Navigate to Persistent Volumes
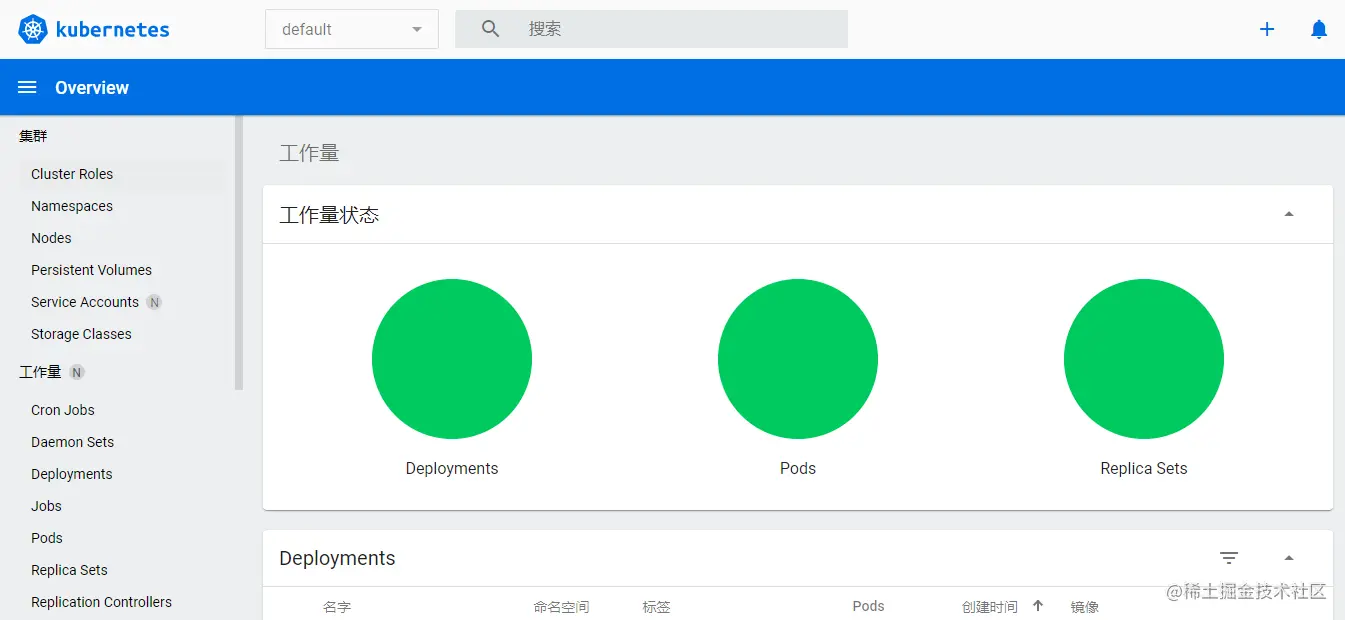Screen dimensions: 1345x620 (x=91, y=270)
